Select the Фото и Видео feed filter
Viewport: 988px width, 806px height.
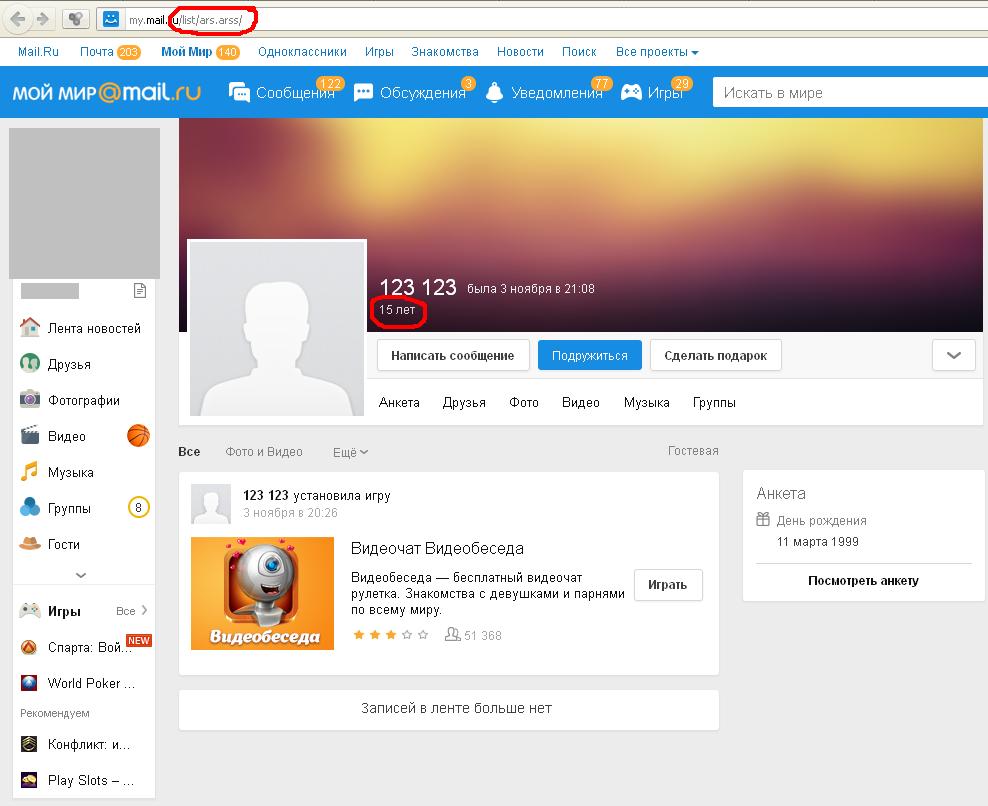(x=264, y=452)
